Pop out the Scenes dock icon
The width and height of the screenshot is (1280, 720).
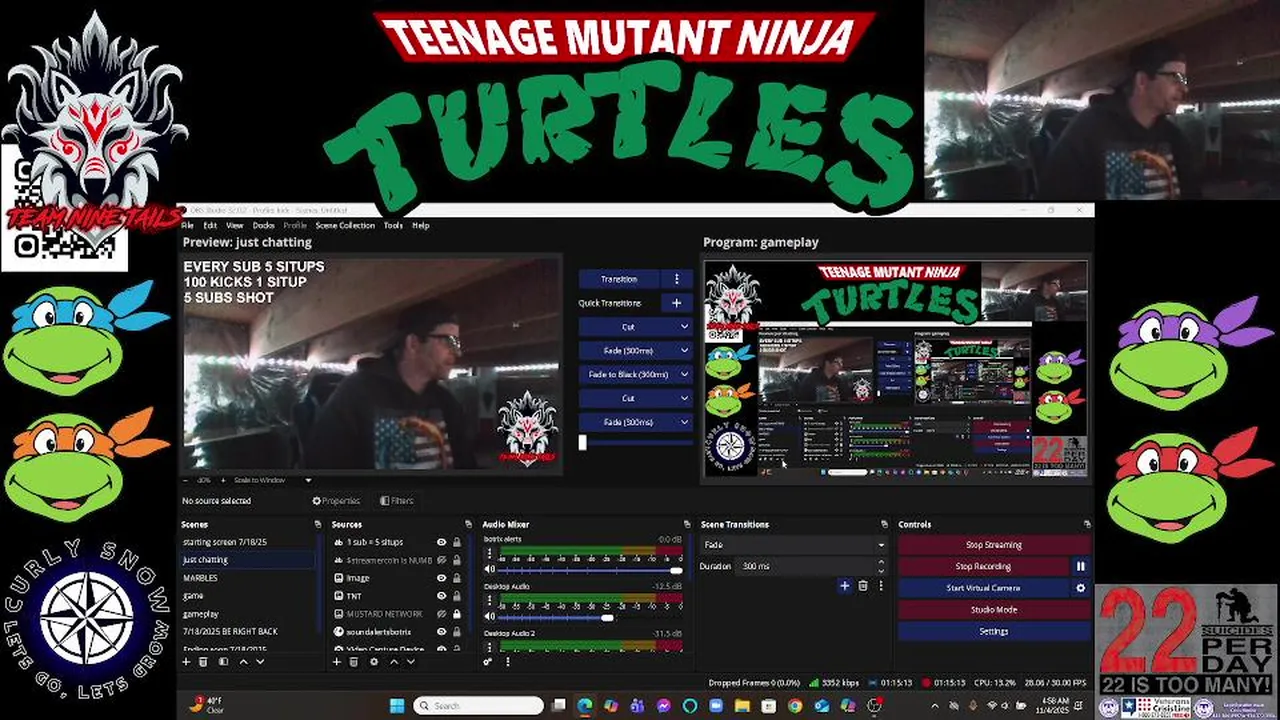pyautogui.click(x=318, y=524)
